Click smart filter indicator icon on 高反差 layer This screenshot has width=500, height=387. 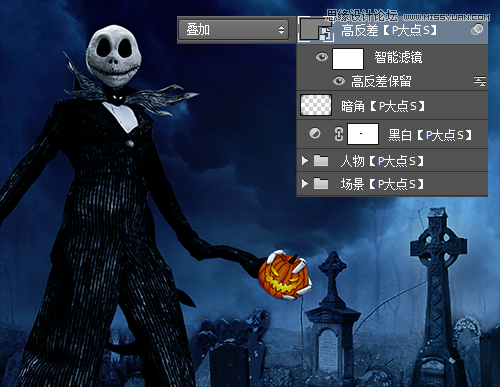coord(477,29)
